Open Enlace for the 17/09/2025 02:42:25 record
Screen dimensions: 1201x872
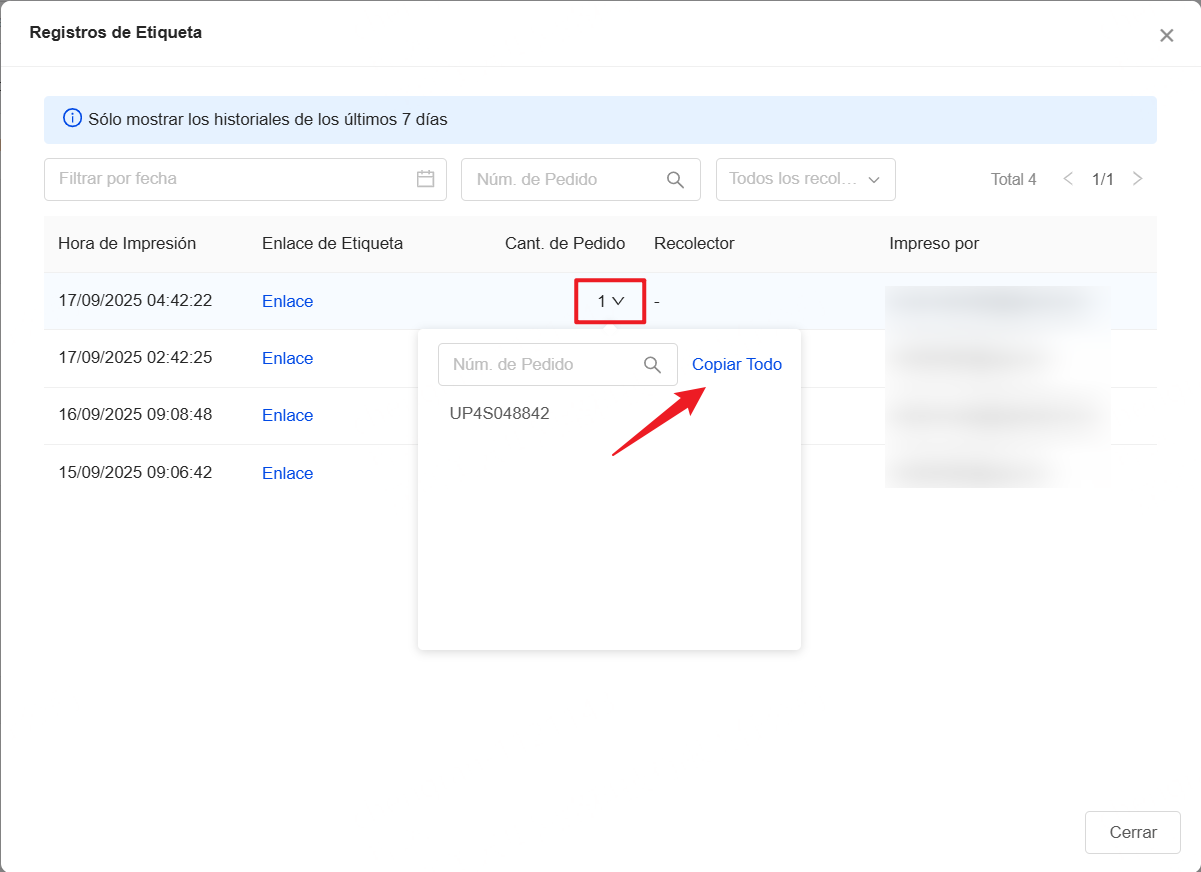(287, 359)
